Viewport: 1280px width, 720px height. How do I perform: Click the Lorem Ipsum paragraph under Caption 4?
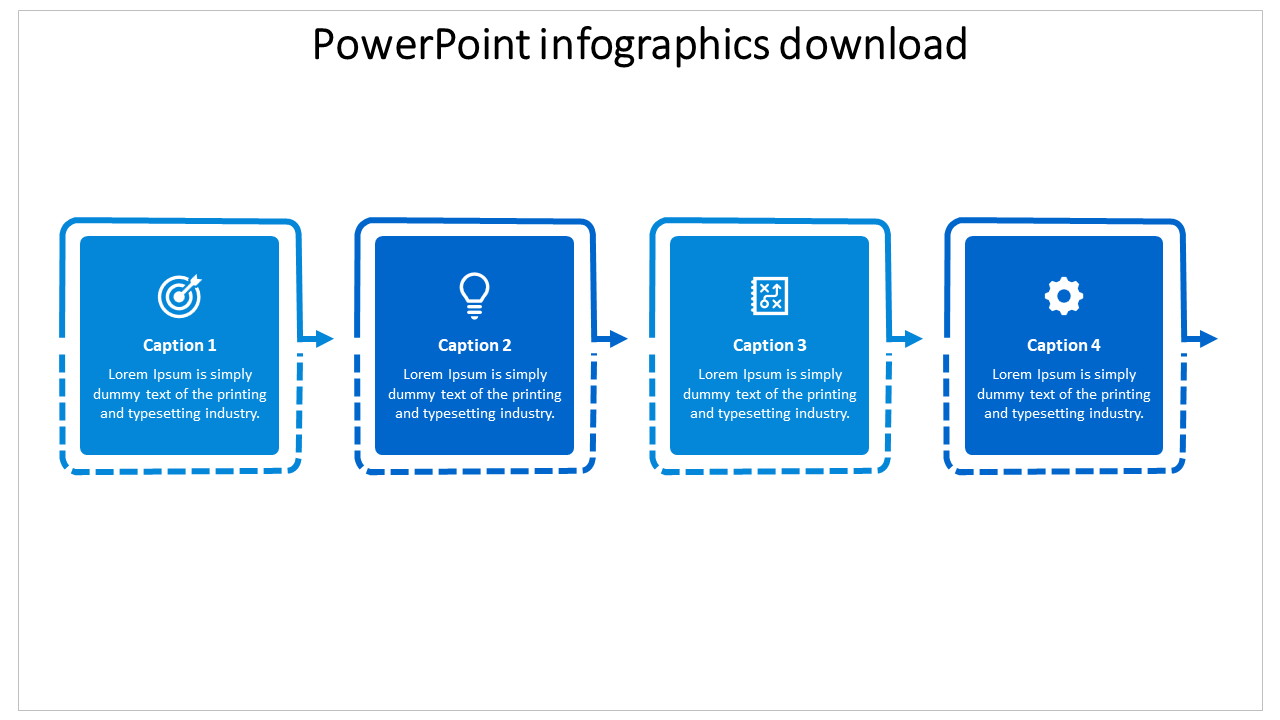coord(1064,394)
